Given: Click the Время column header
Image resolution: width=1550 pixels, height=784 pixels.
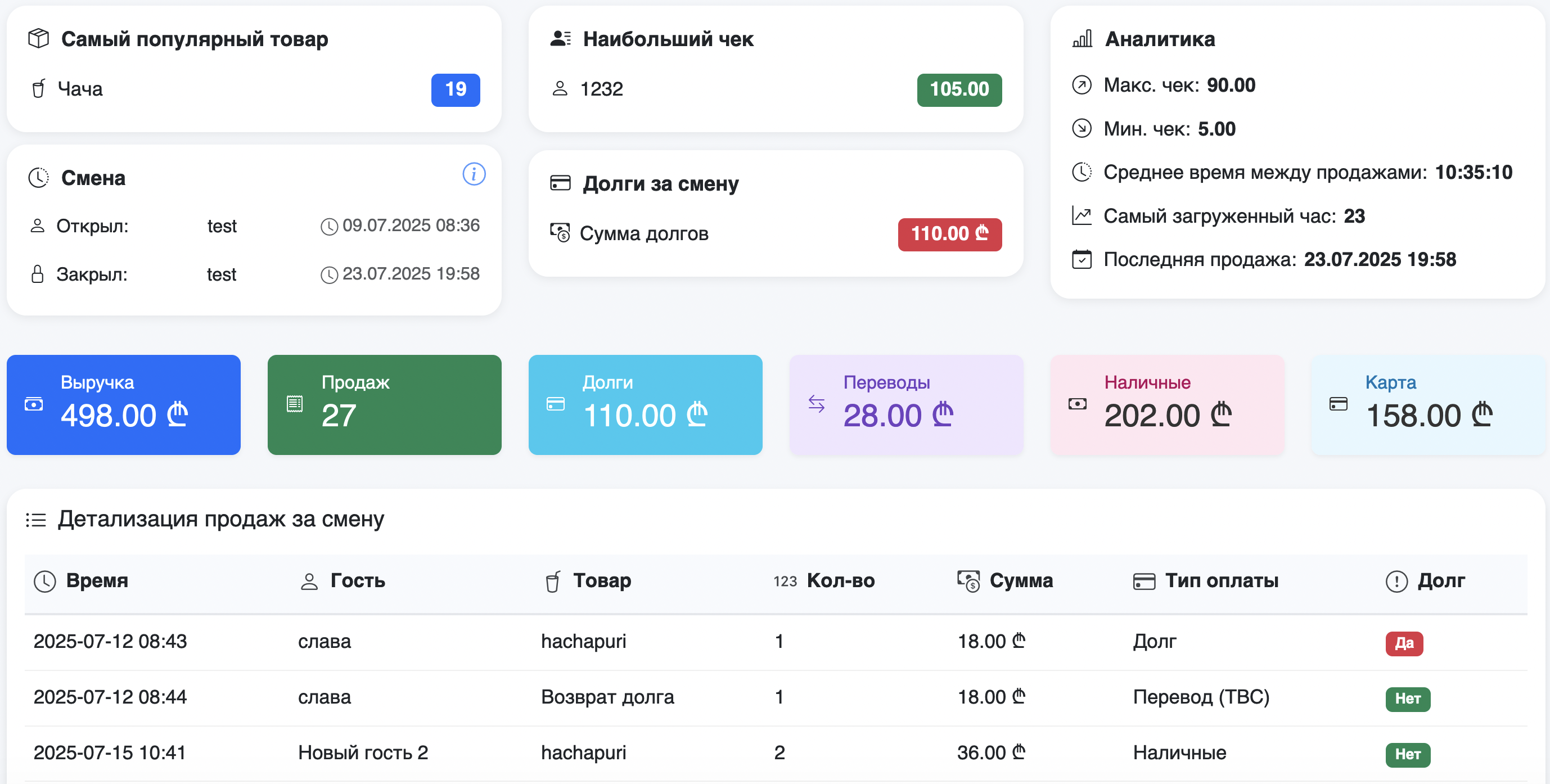Looking at the screenshot, I should click(x=97, y=580).
